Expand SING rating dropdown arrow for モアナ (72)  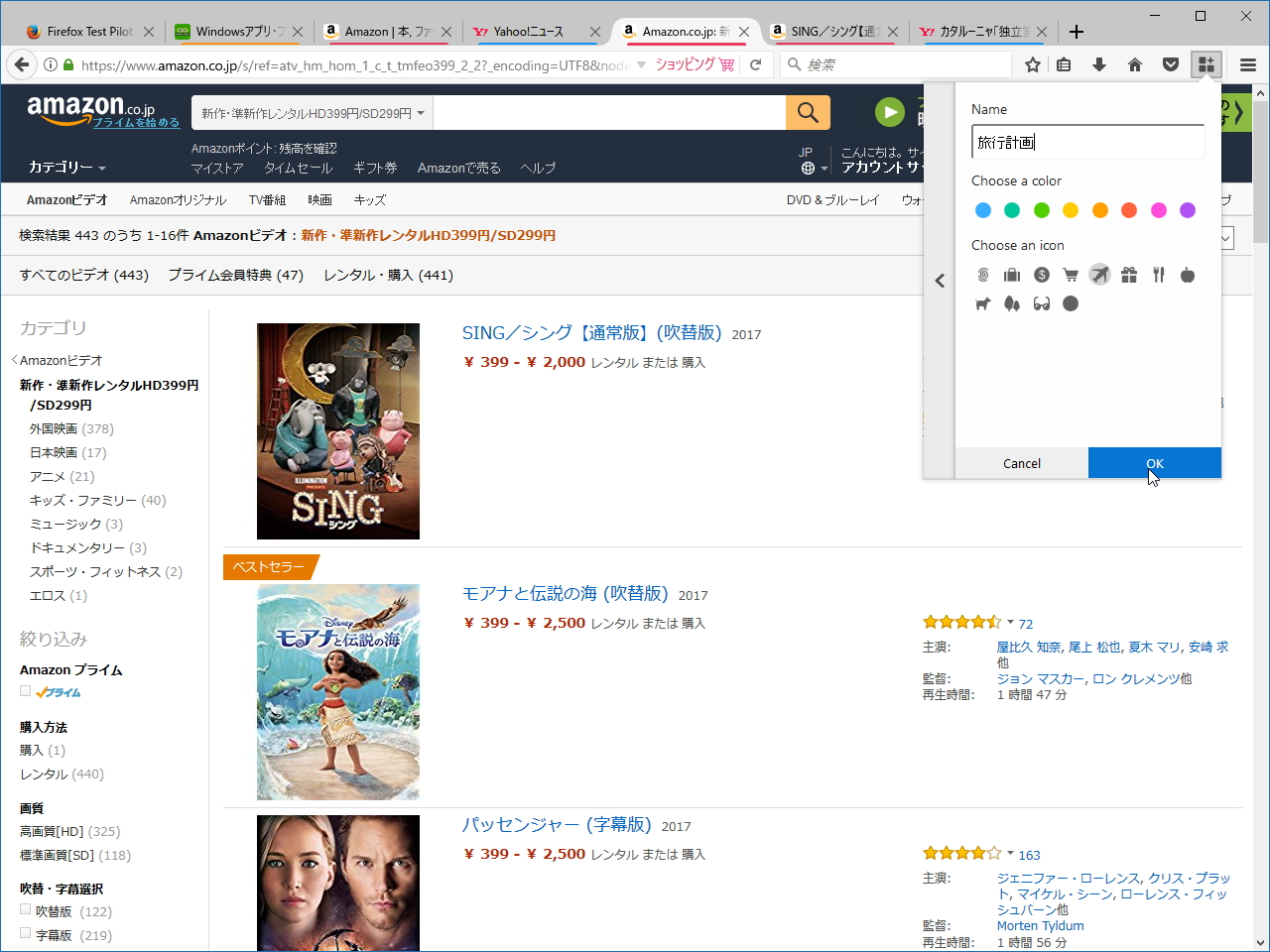(1010, 623)
